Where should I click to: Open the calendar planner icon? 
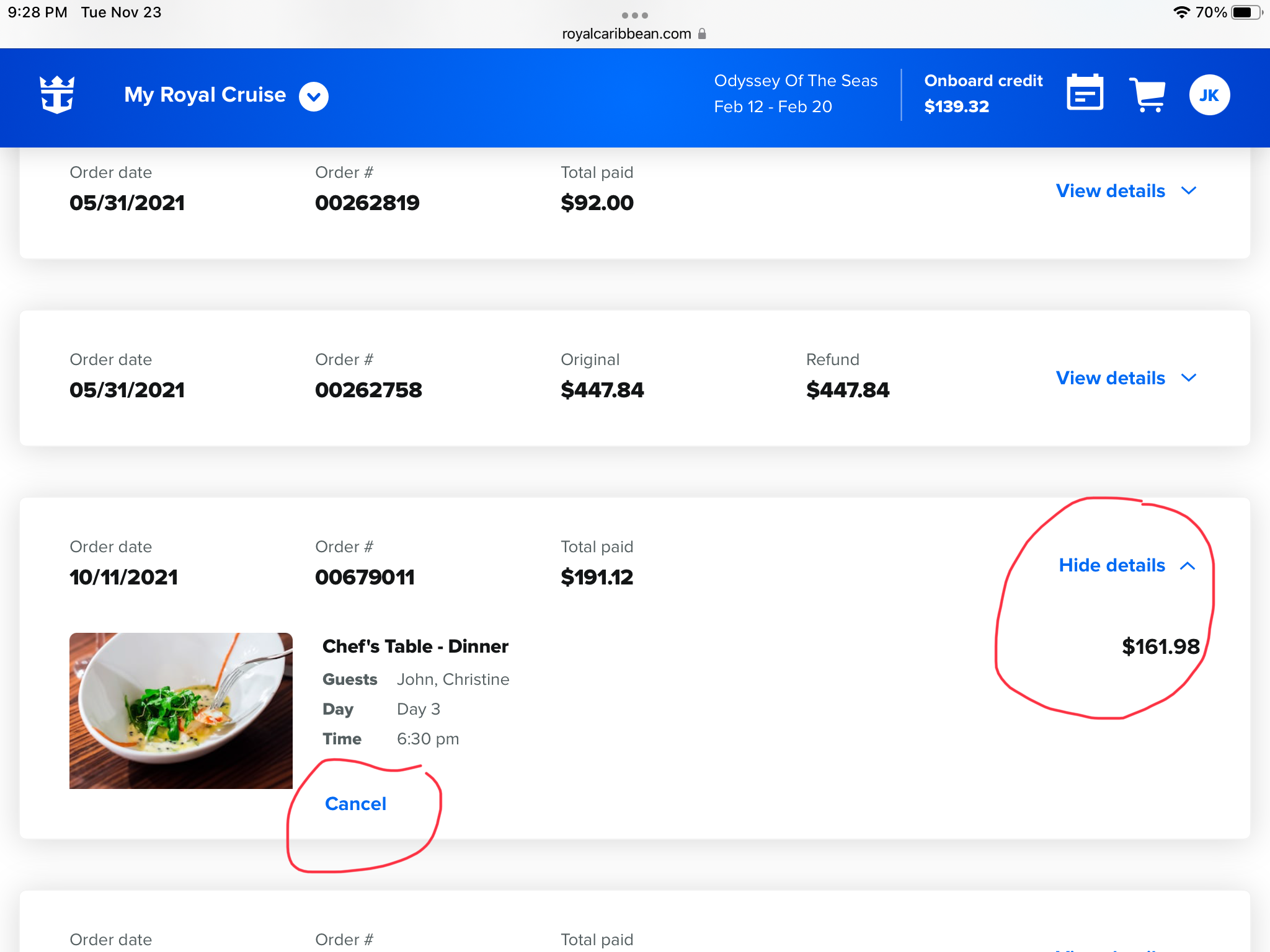click(x=1085, y=93)
